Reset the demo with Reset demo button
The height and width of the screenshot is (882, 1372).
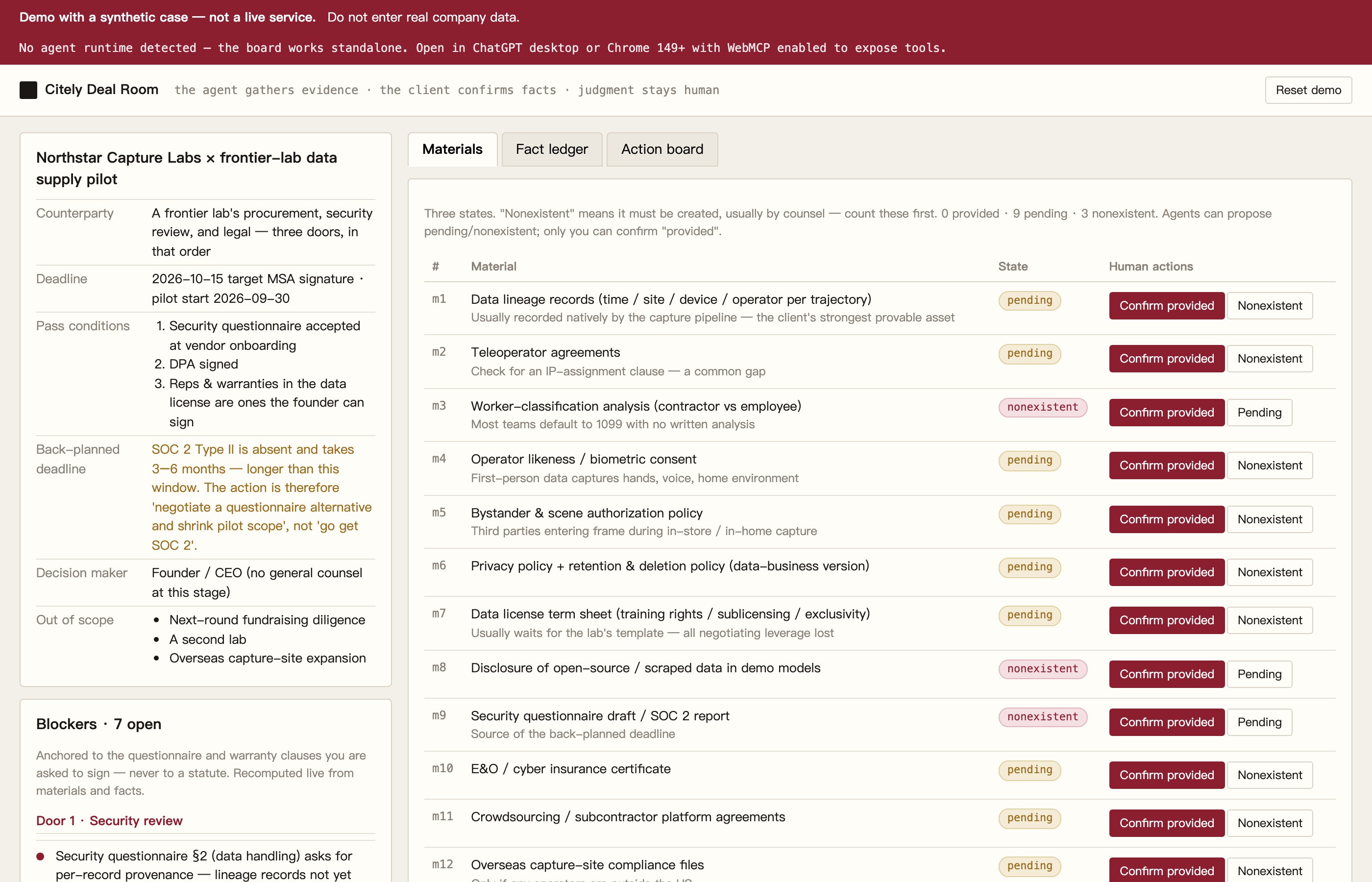click(x=1308, y=90)
